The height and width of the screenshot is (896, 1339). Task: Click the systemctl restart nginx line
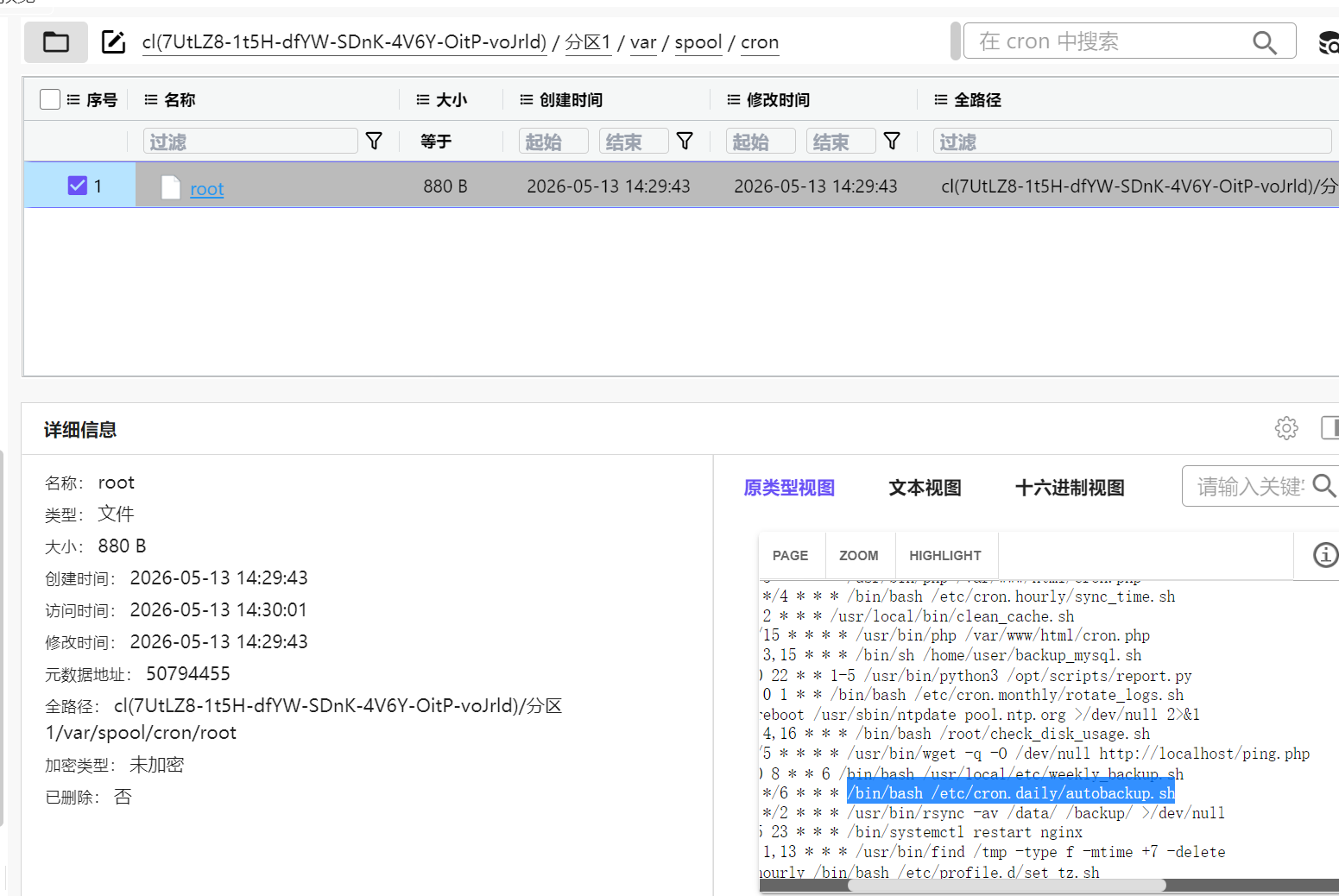point(920,832)
